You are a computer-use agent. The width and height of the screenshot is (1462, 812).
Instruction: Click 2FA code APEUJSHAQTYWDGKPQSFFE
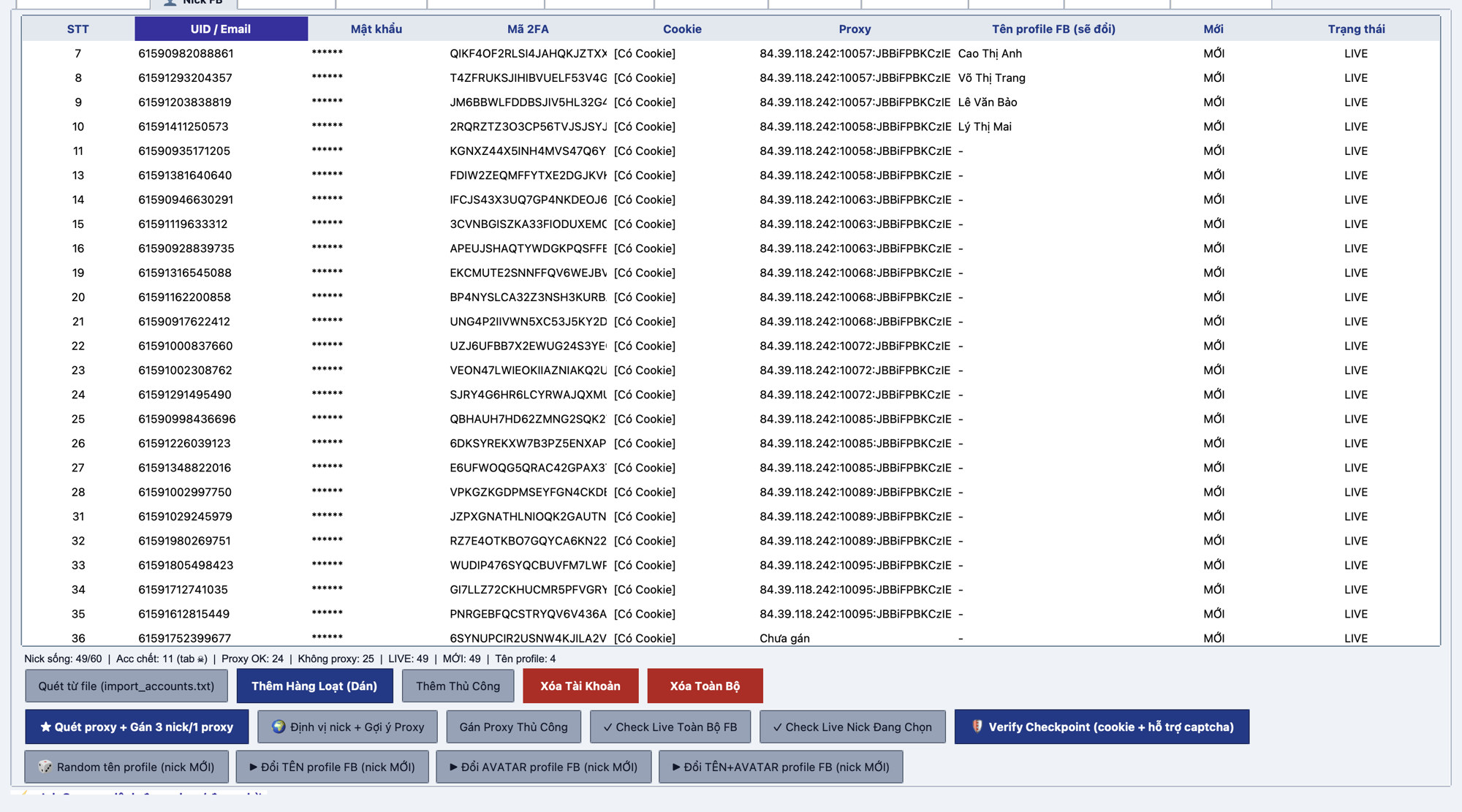(x=528, y=248)
